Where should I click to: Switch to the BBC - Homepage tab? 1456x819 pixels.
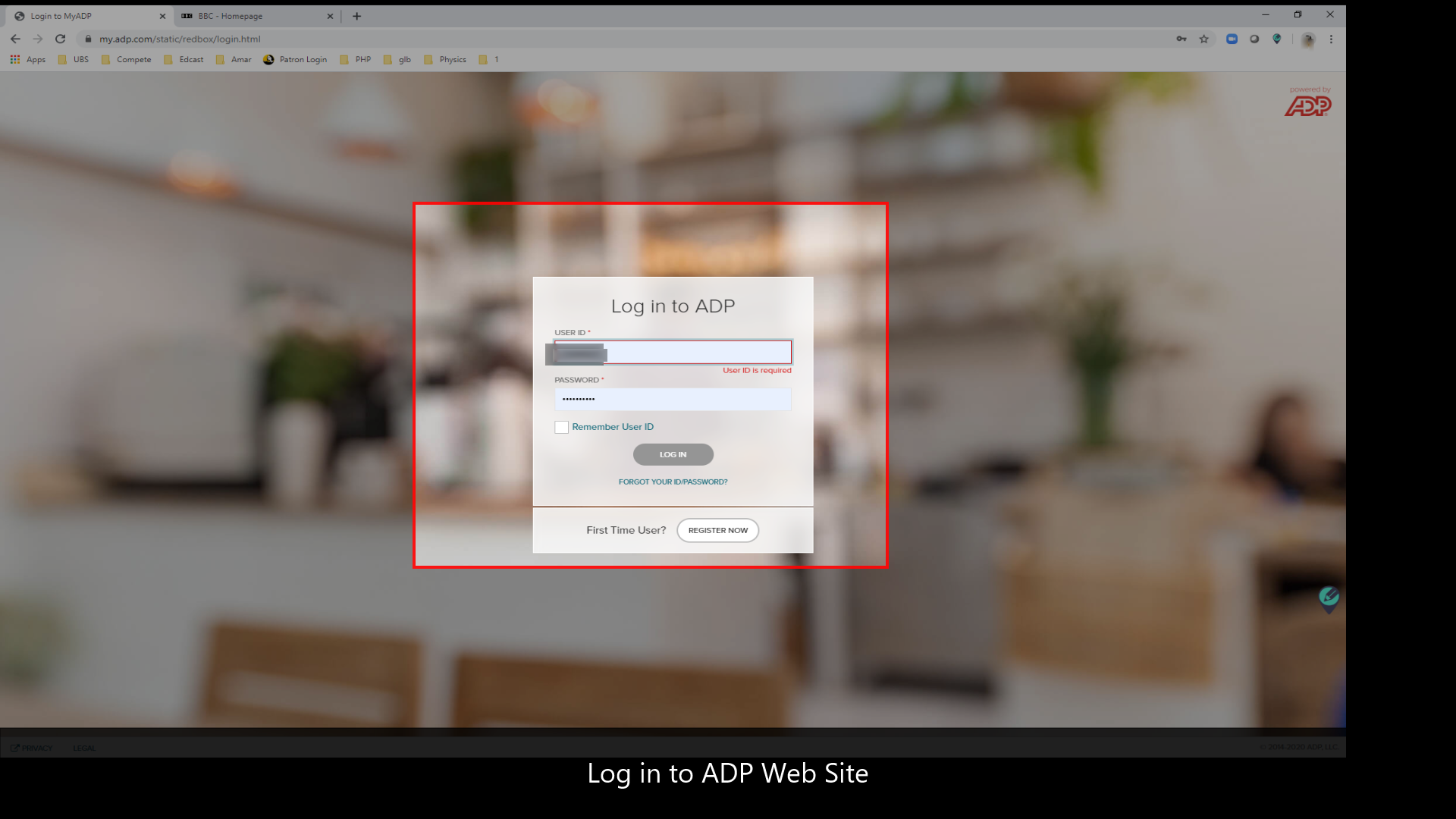tap(256, 16)
